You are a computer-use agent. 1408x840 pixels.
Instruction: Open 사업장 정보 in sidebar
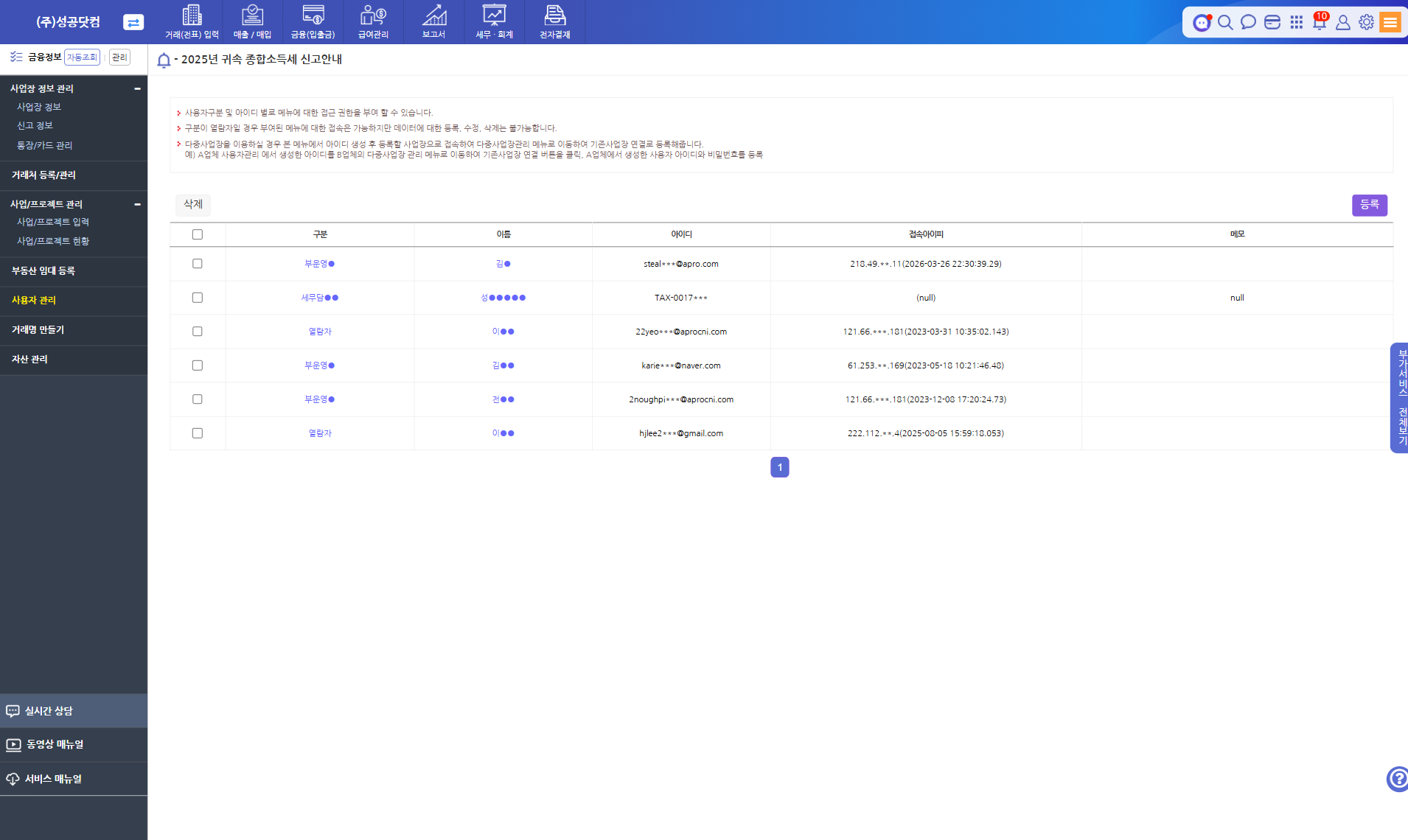[x=39, y=107]
